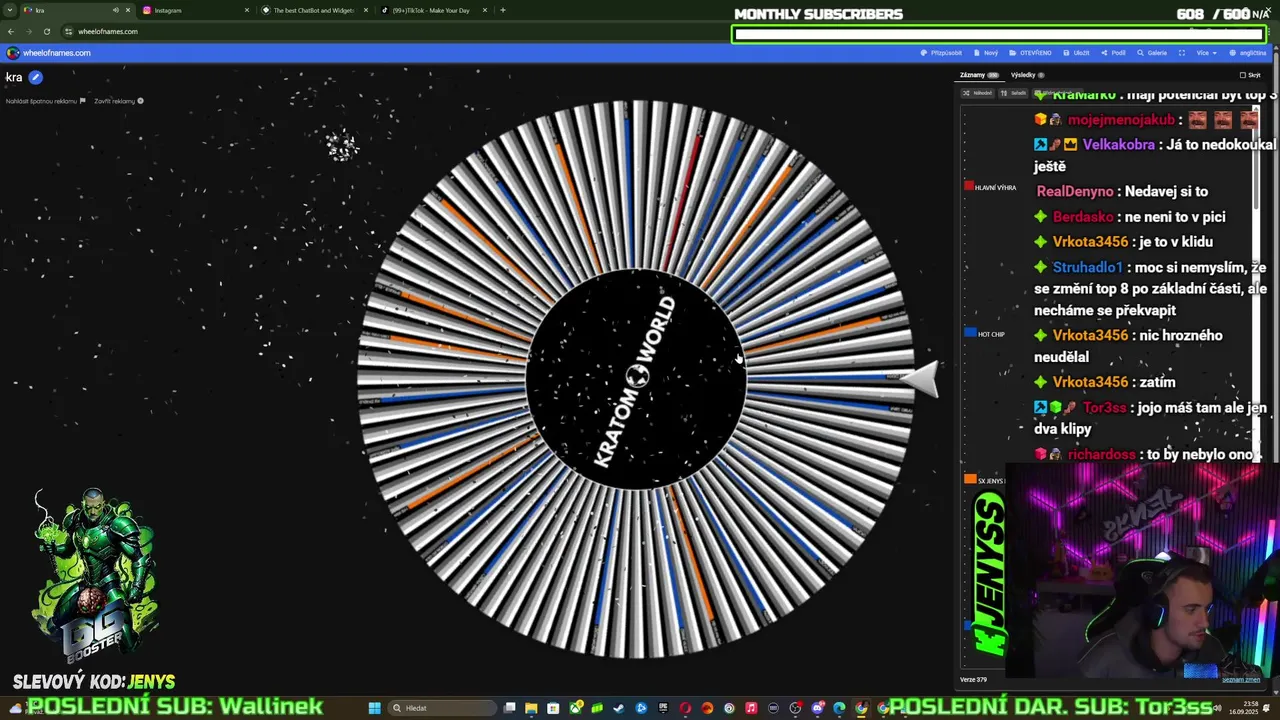Spin the wheel by clicking the Kratom World center

636,379
